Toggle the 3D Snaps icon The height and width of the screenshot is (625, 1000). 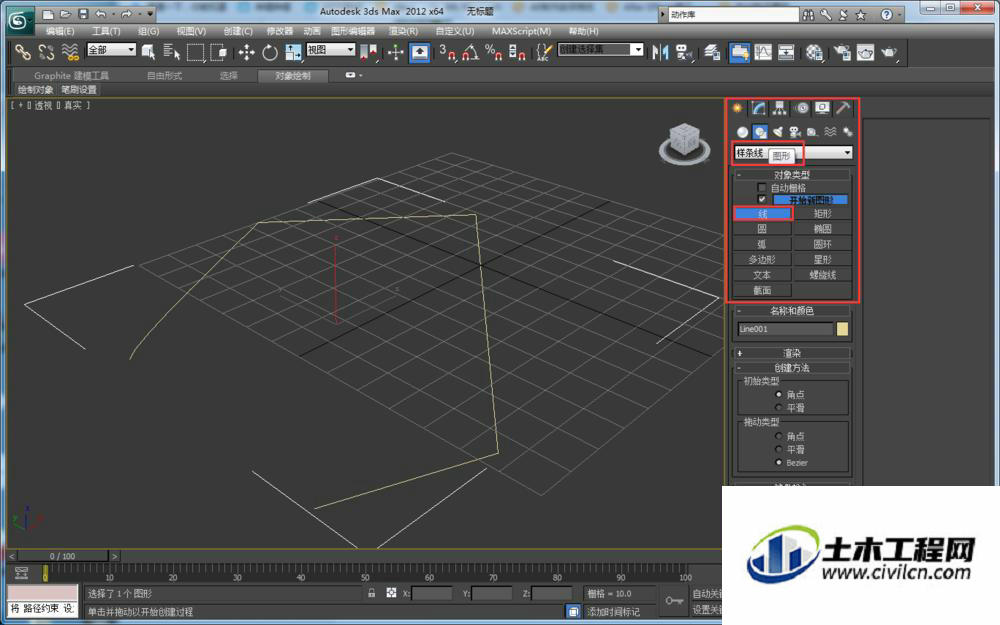(446, 52)
